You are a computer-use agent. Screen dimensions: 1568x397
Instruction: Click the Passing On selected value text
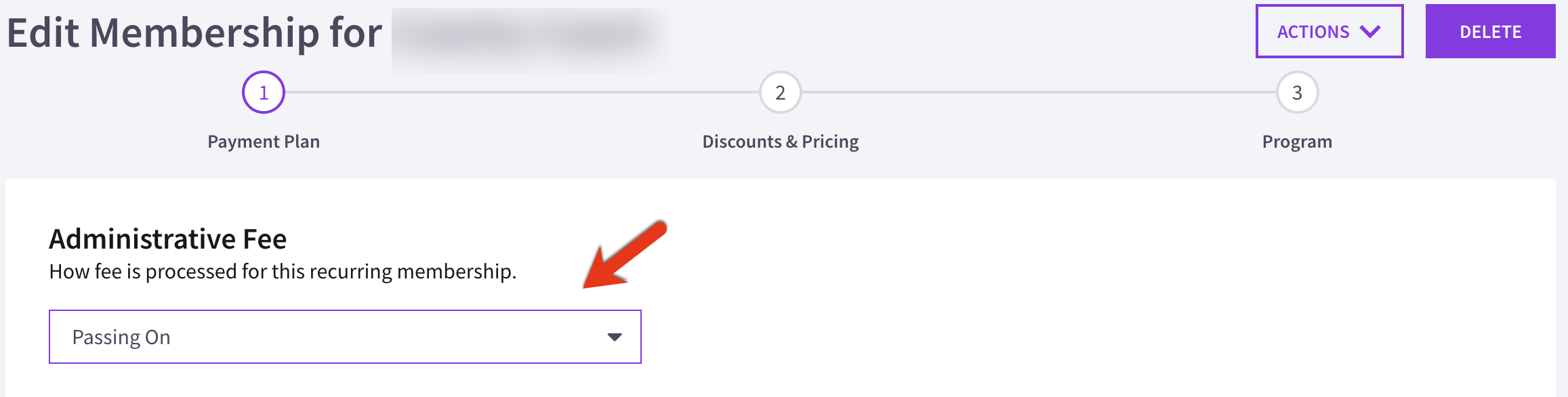[x=121, y=337]
